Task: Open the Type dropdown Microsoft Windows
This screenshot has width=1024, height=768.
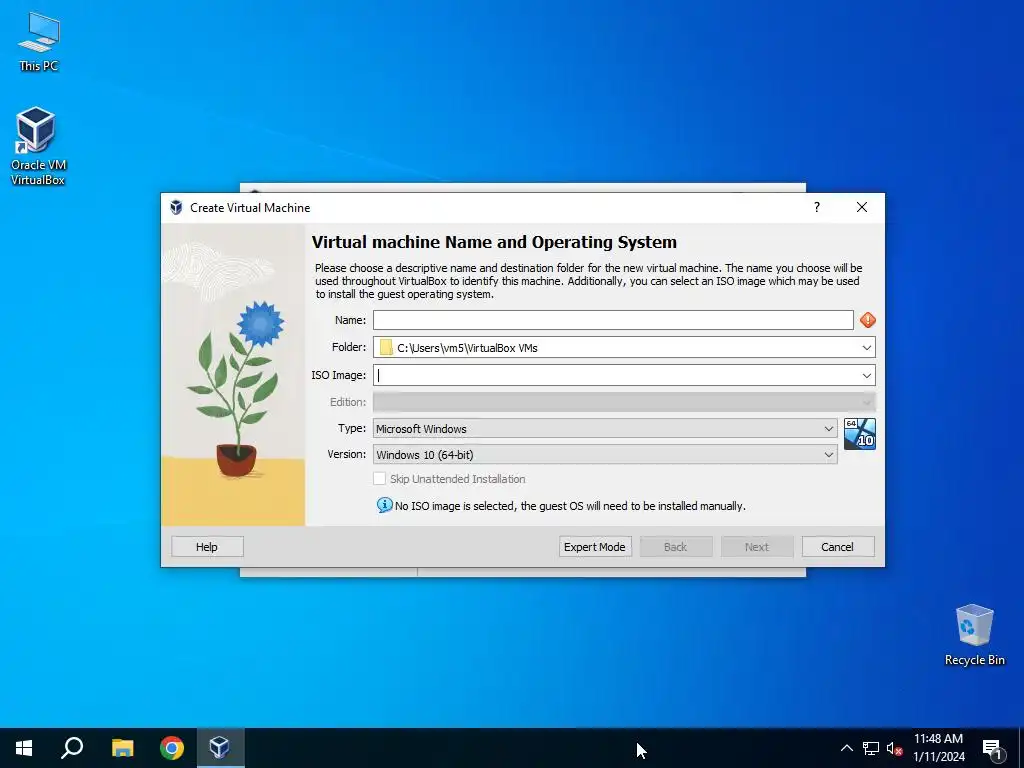Action: (x=605, y=428)
